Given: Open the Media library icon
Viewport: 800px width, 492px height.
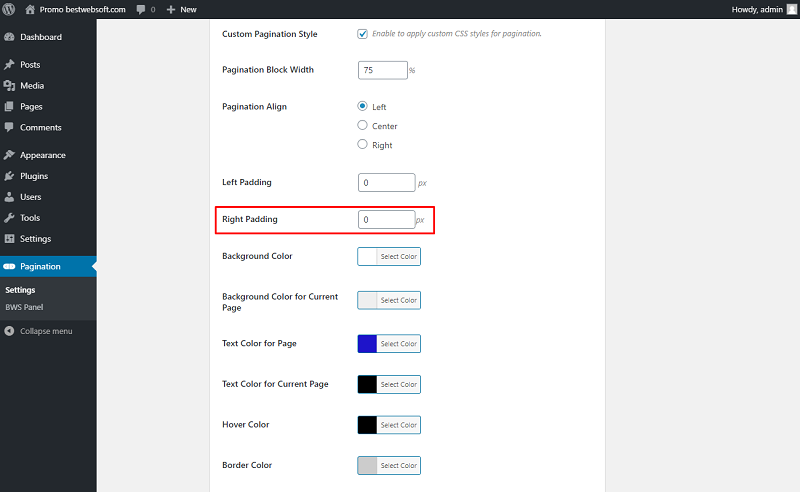Looking at the screenshot, I should point(9,85).
